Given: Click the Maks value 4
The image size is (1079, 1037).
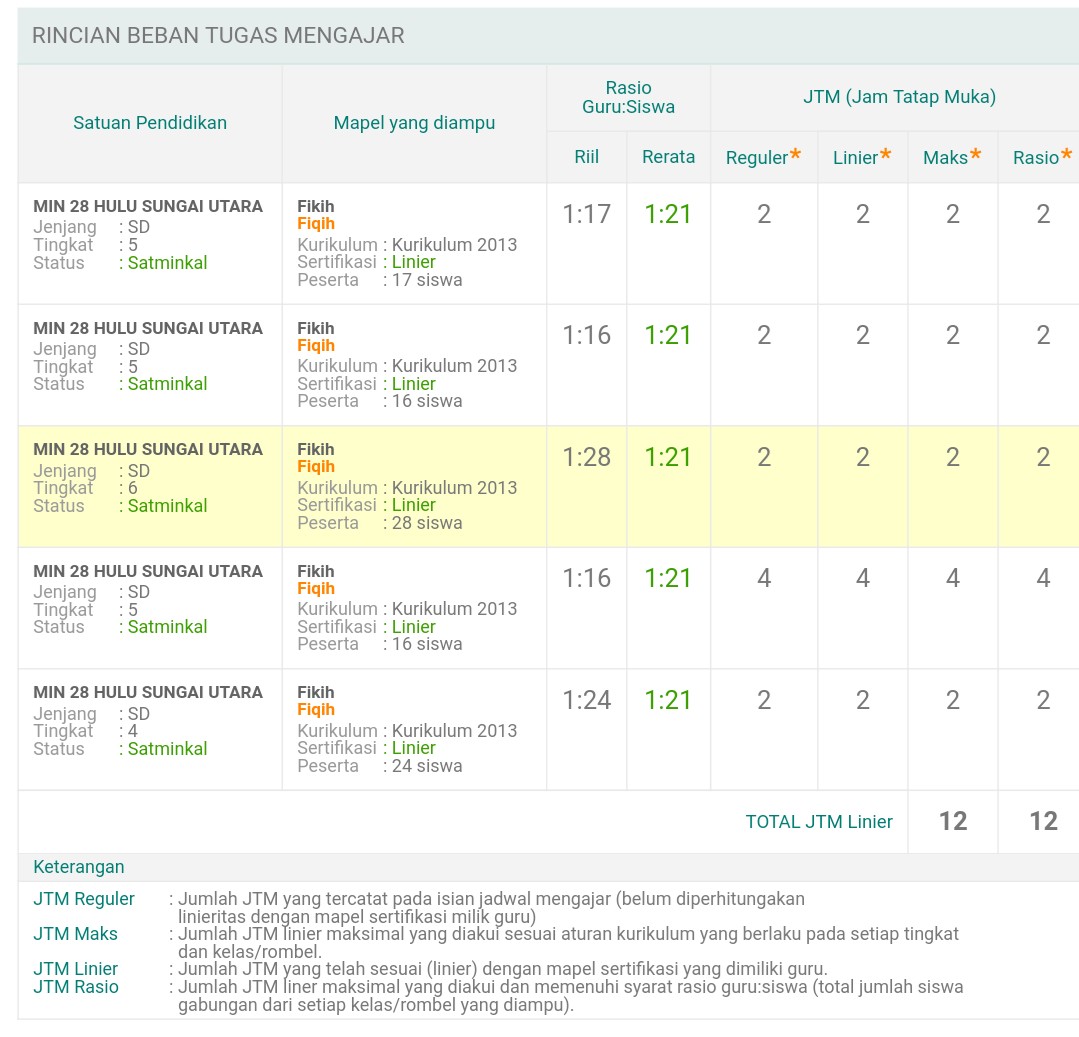Looking at the screenshot, I should pyautogui.click(x=952, y=578).
